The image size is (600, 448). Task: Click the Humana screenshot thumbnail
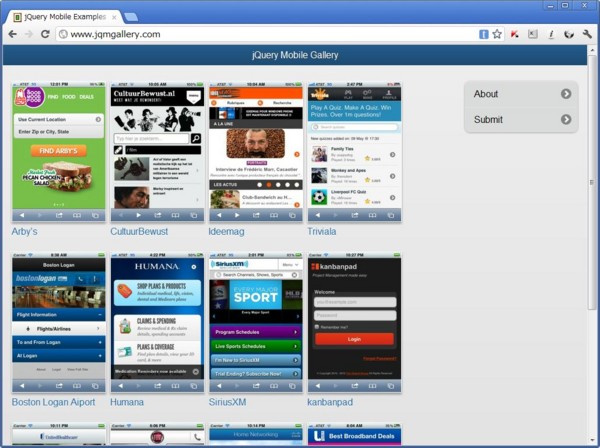(157, 322)
